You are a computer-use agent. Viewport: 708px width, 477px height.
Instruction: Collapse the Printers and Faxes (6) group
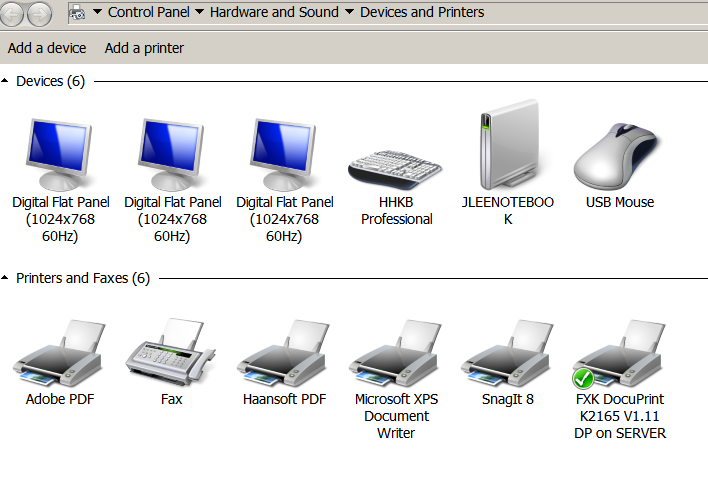click(5, 278)
